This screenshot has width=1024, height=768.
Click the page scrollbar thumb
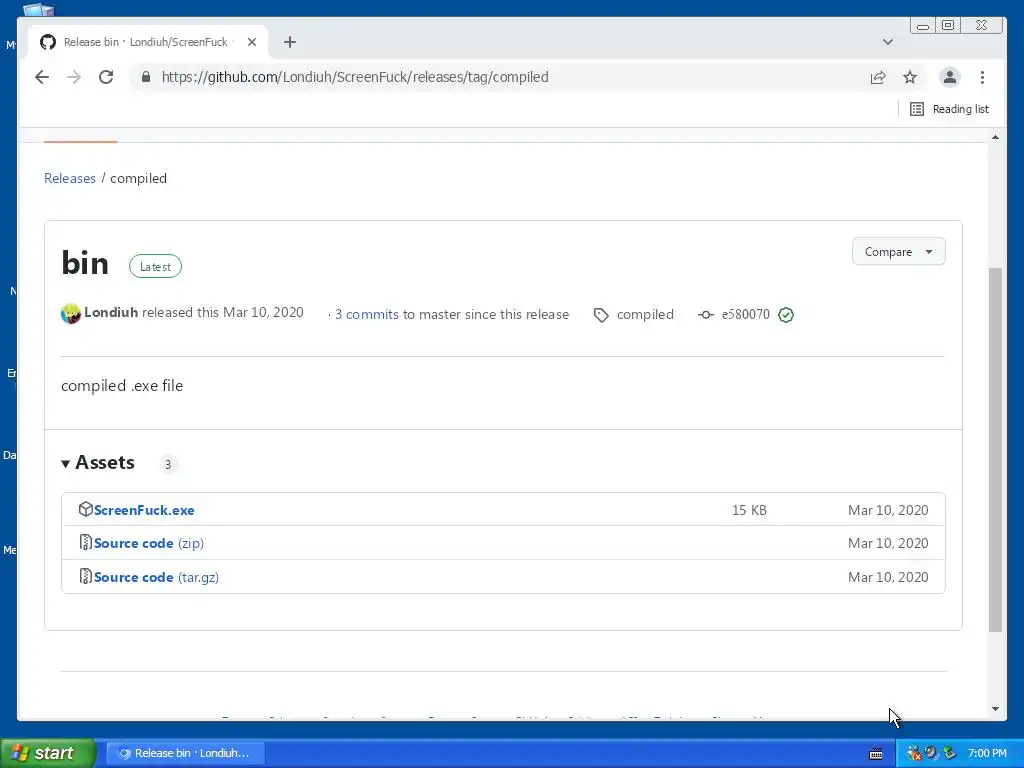click(x=995, y=449)
